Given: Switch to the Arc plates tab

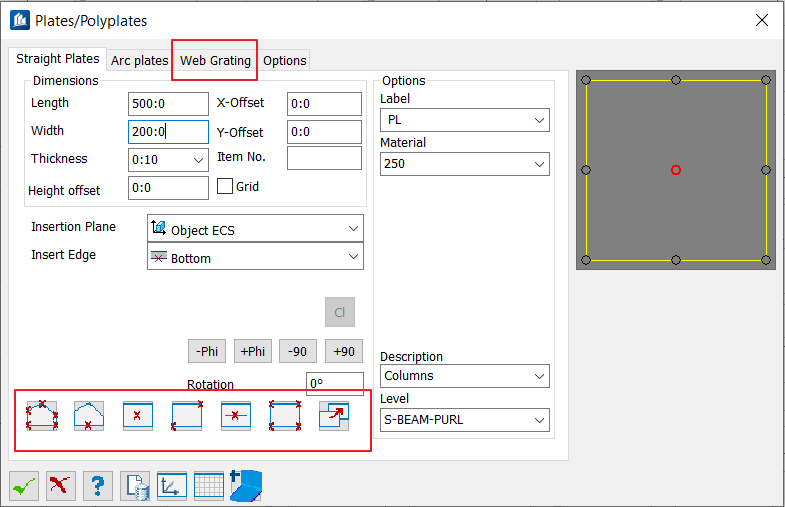Looking at the screenshot, I should [x=140, y=61].
